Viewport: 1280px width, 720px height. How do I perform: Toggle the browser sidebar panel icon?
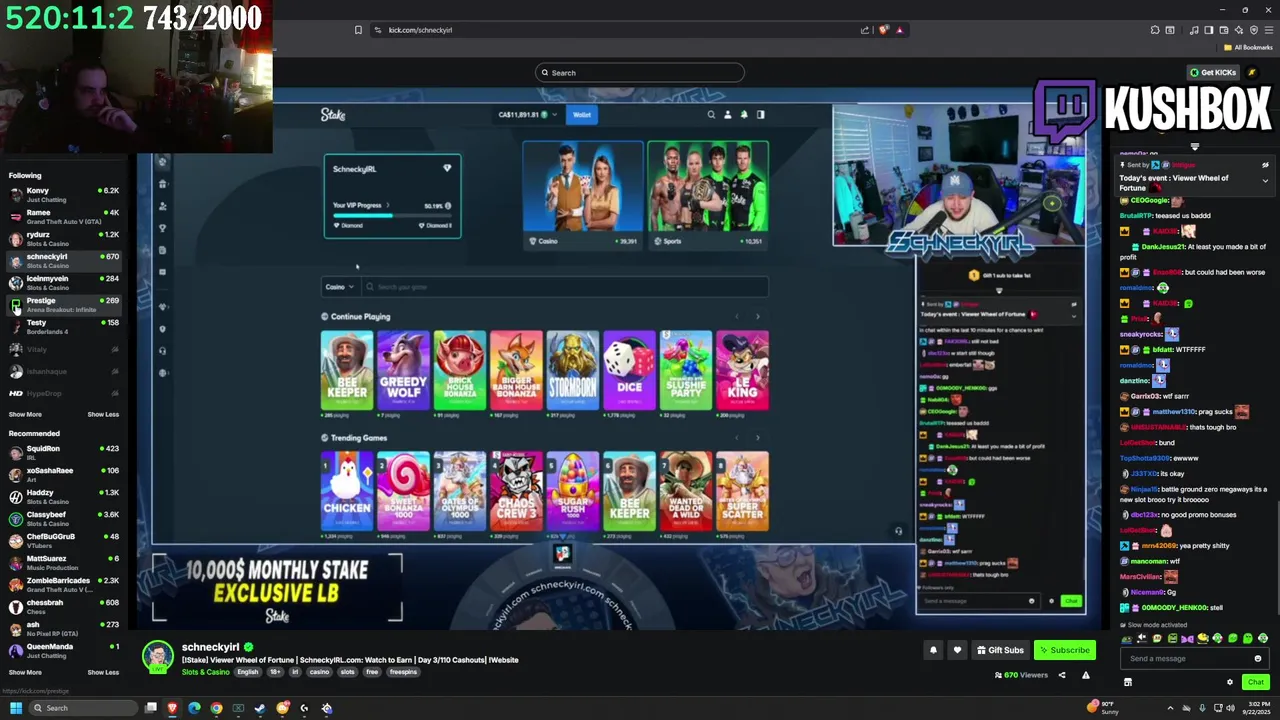point(1209,30)
